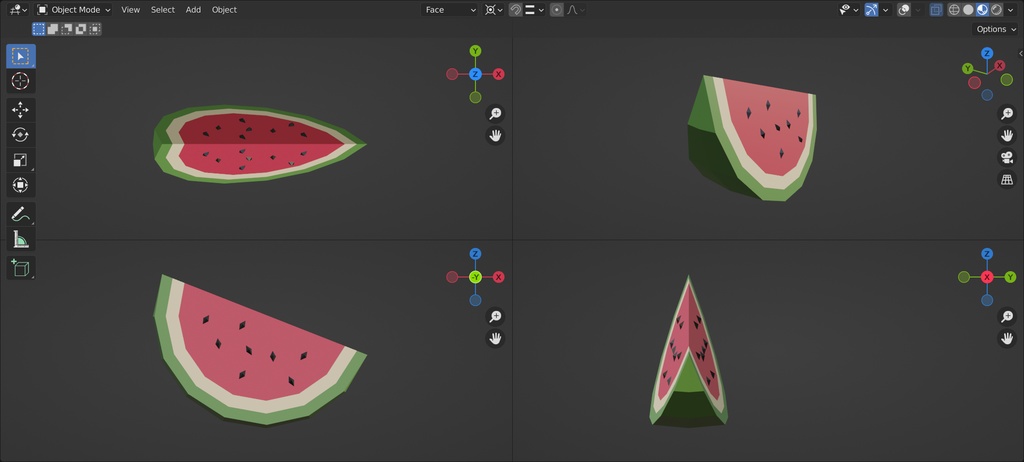Click zoom magnifier in top-down watermelon viewport
Screen dimensions: 1024x462
(496, 114)
